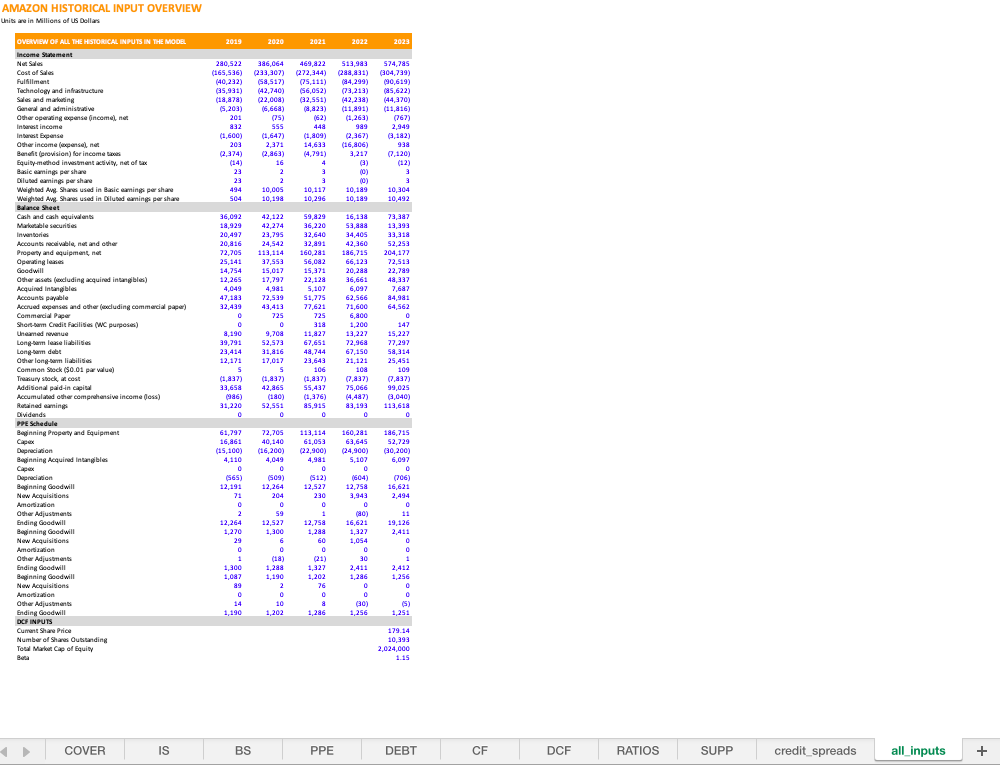Image resolution: width=1000 pixels, height=765 pixels.
Task: Click the Balance Sheet section heading
Action: point(38,208)
